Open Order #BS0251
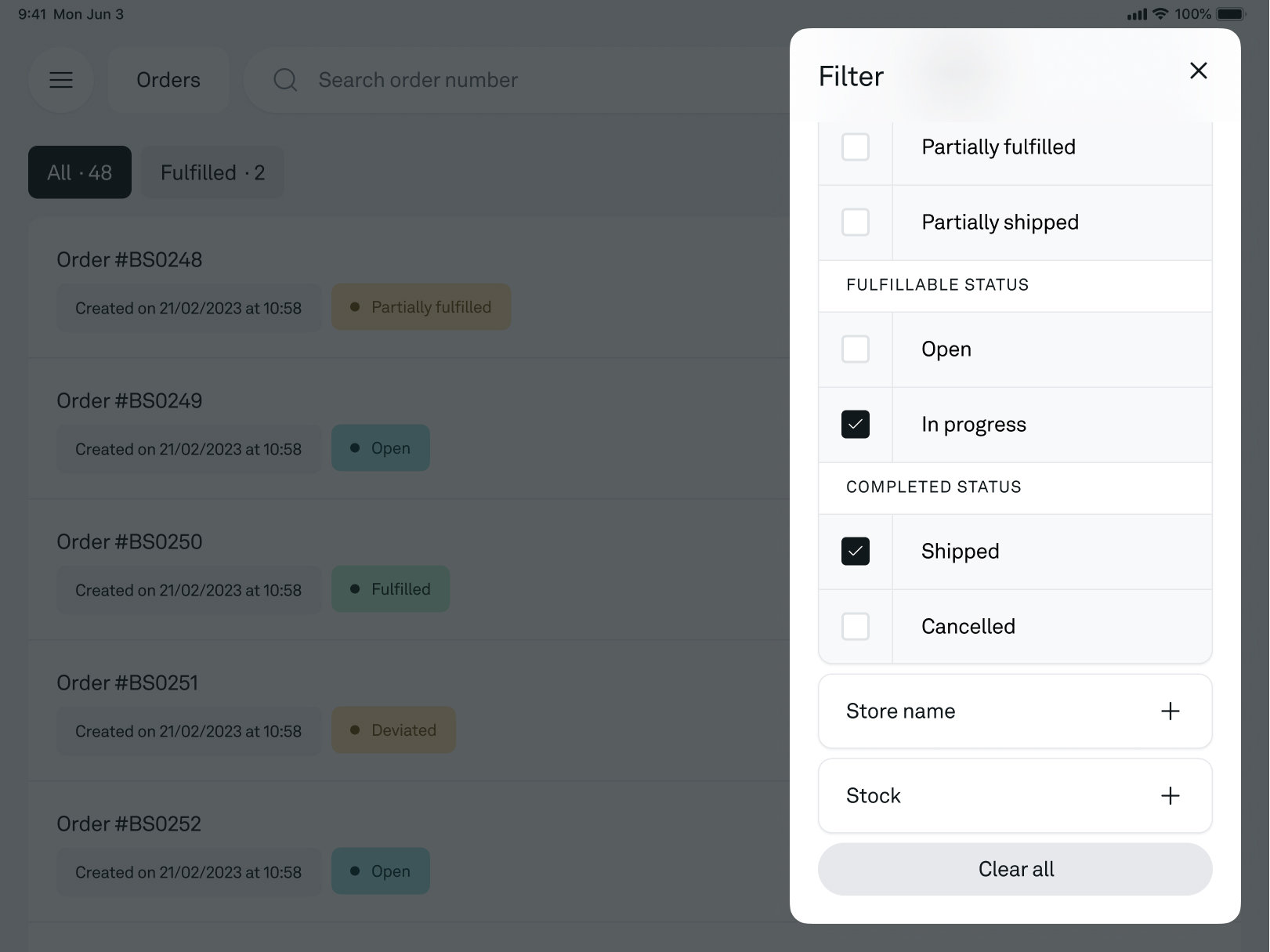 tap(409, 711)
